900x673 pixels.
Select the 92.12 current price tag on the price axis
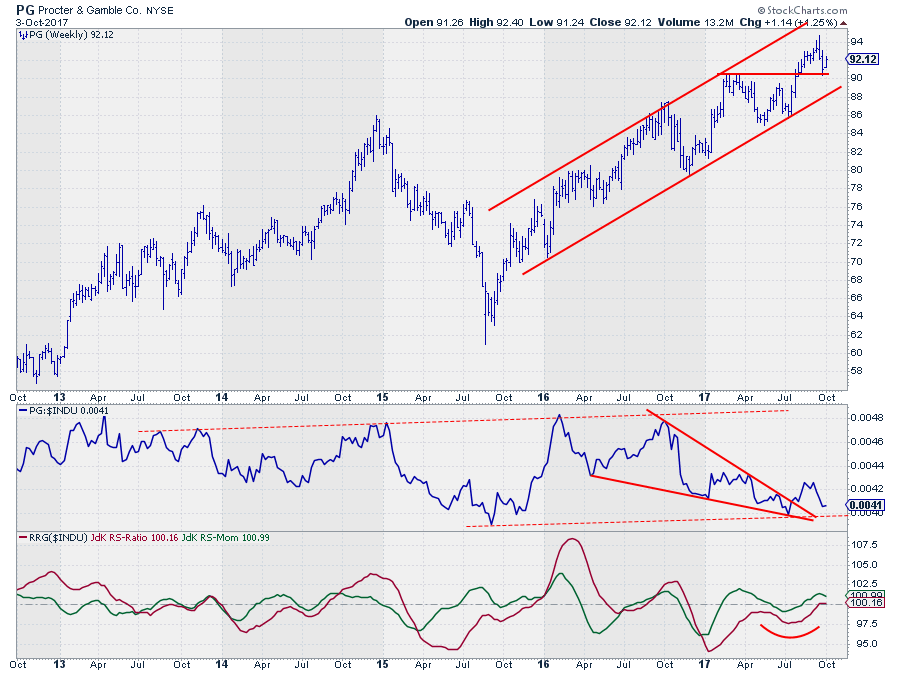pyautogui.click(x=863, y=59)
